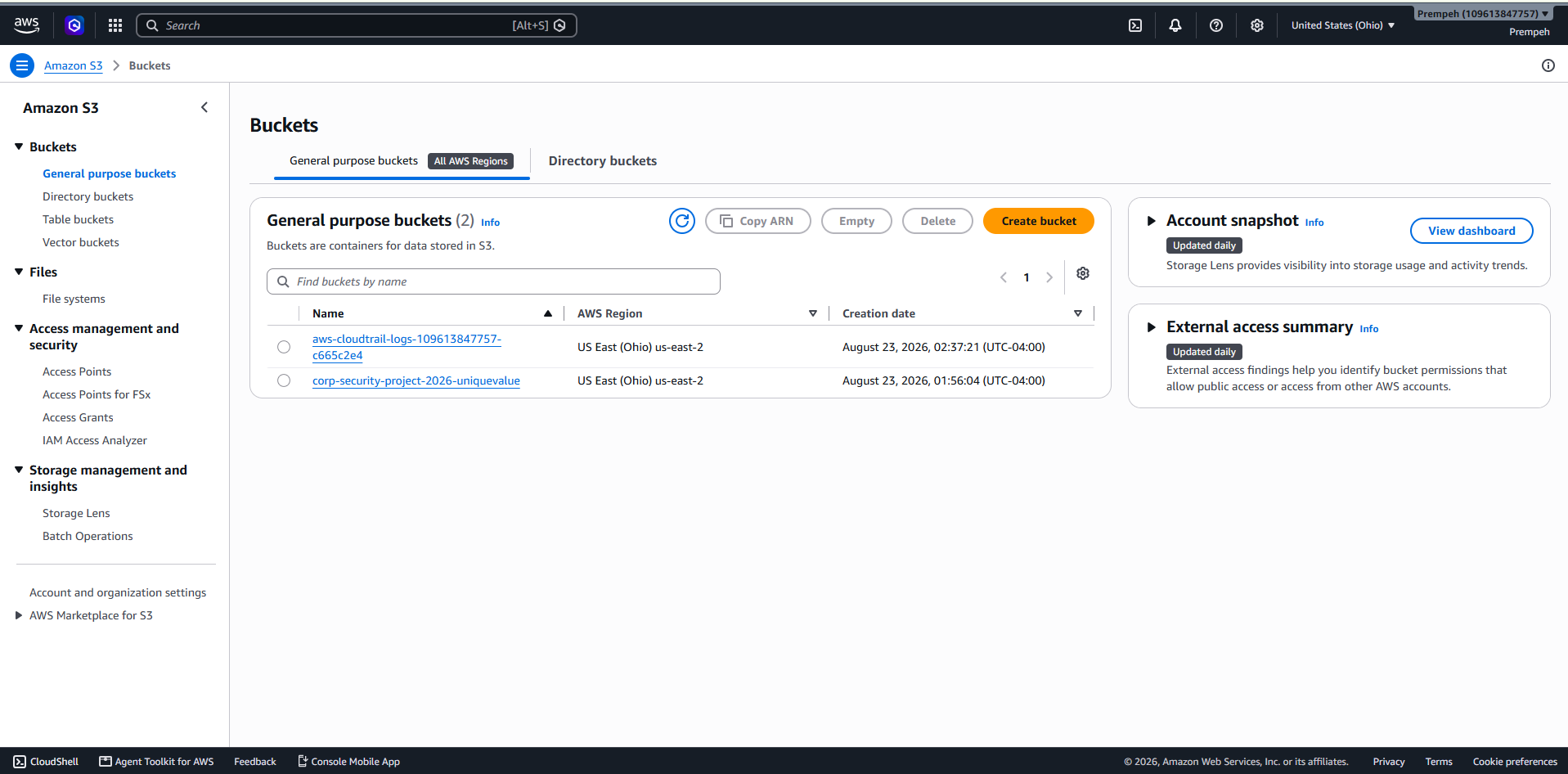This screenshot has height=774, width=1568.
Task: Toggle the side navigation hamburger icon
Action: (22, 65)
